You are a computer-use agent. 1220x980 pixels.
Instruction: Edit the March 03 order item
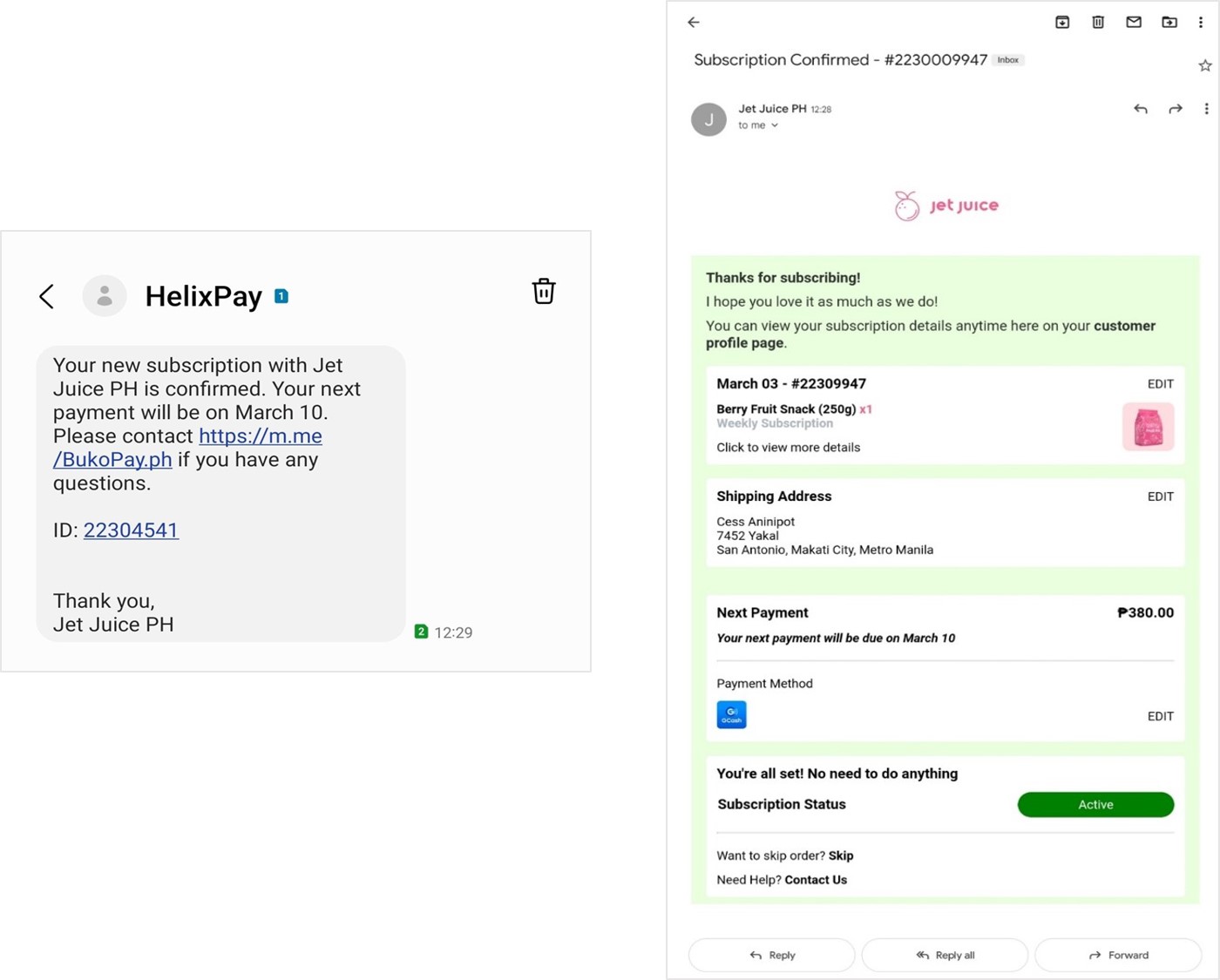1160,384
